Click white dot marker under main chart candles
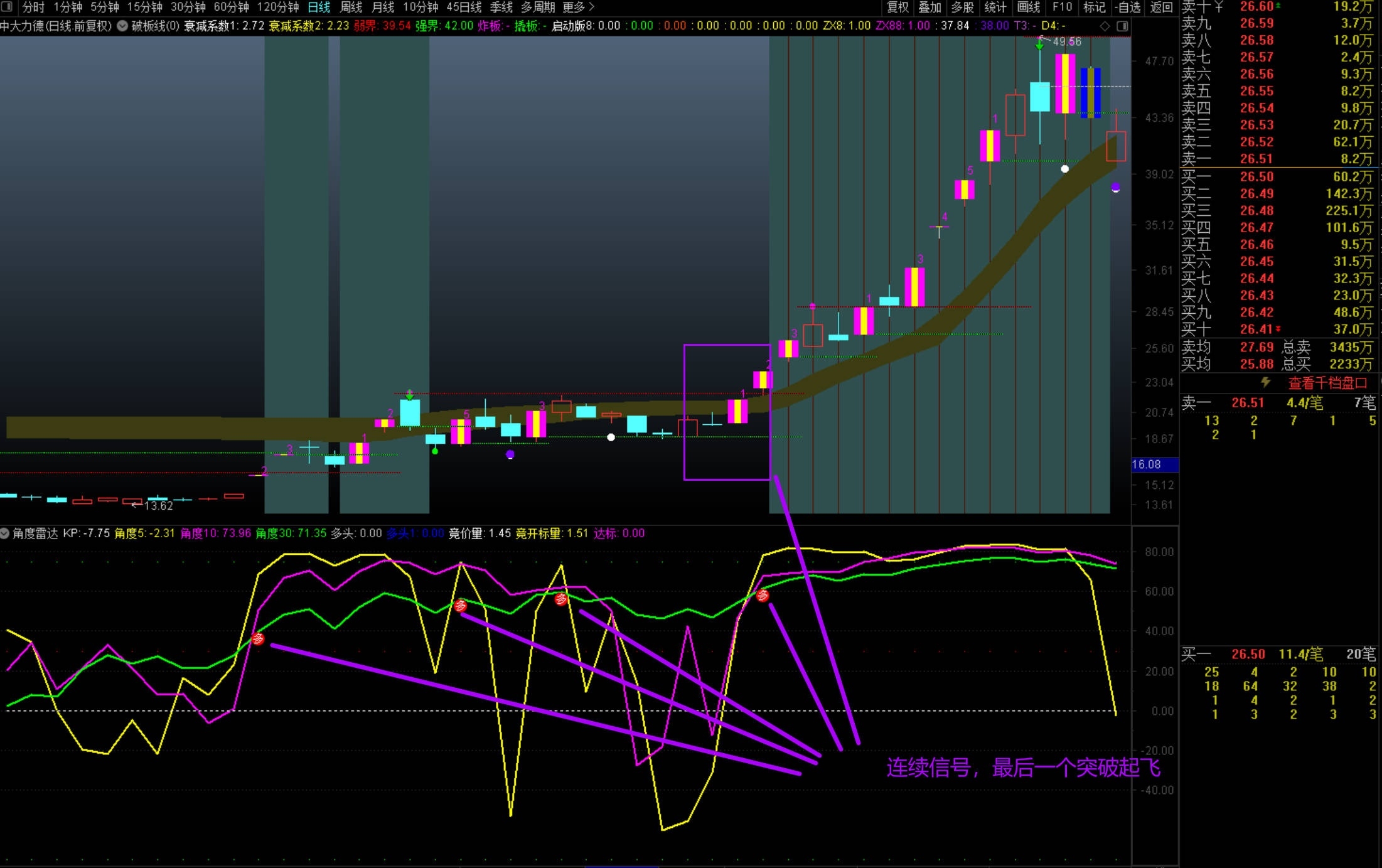Image resolution: width=1382 pixels, height=868 pixels. (611, 437)
